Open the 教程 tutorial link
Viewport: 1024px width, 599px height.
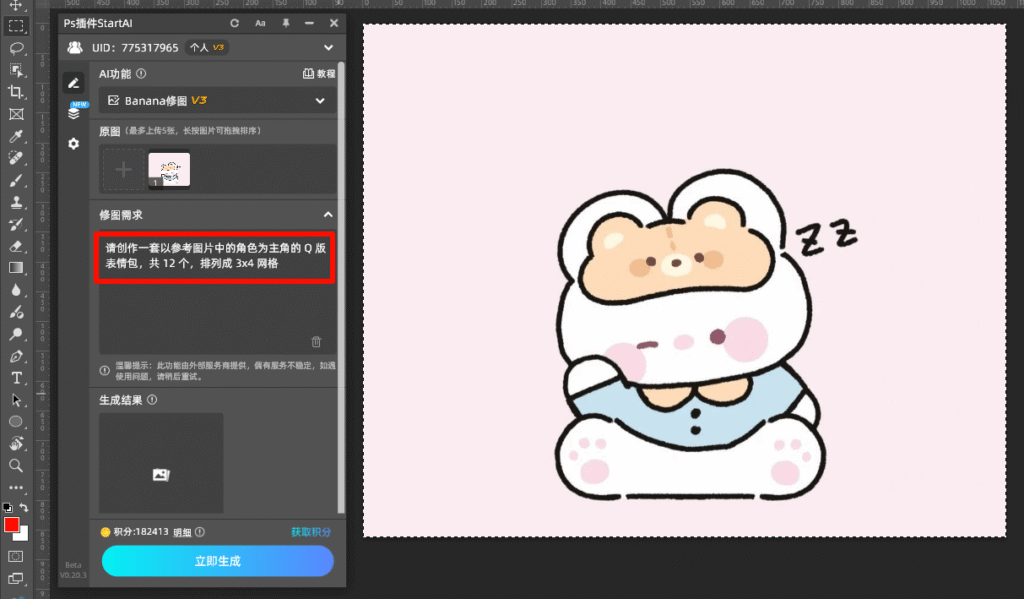click(322, 75)
